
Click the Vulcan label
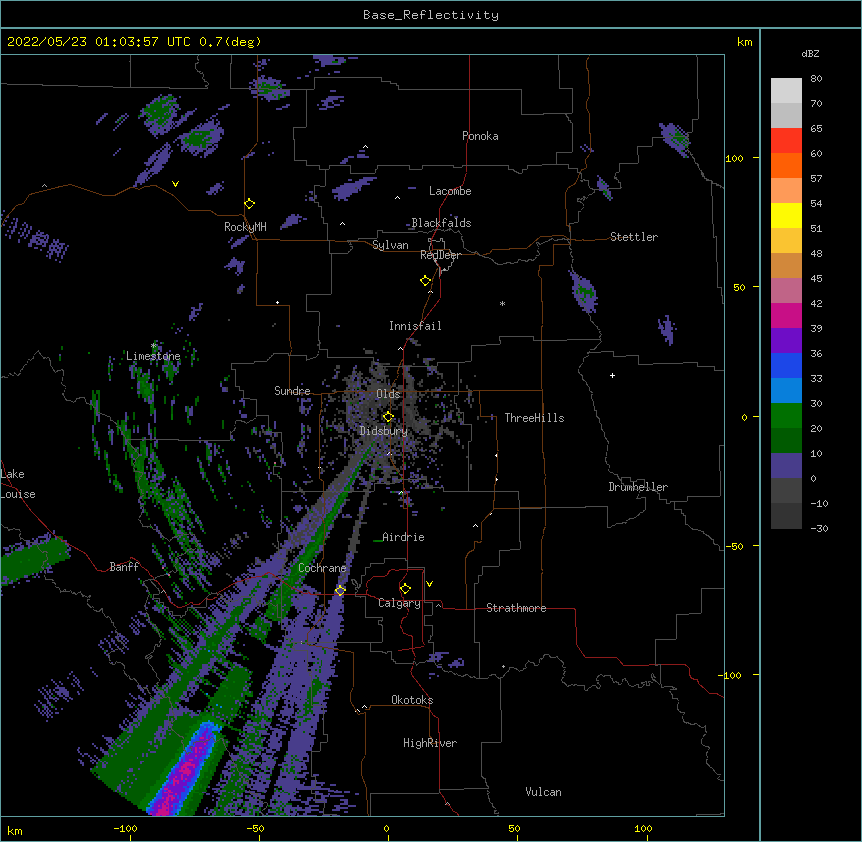[x=543, y=792]
